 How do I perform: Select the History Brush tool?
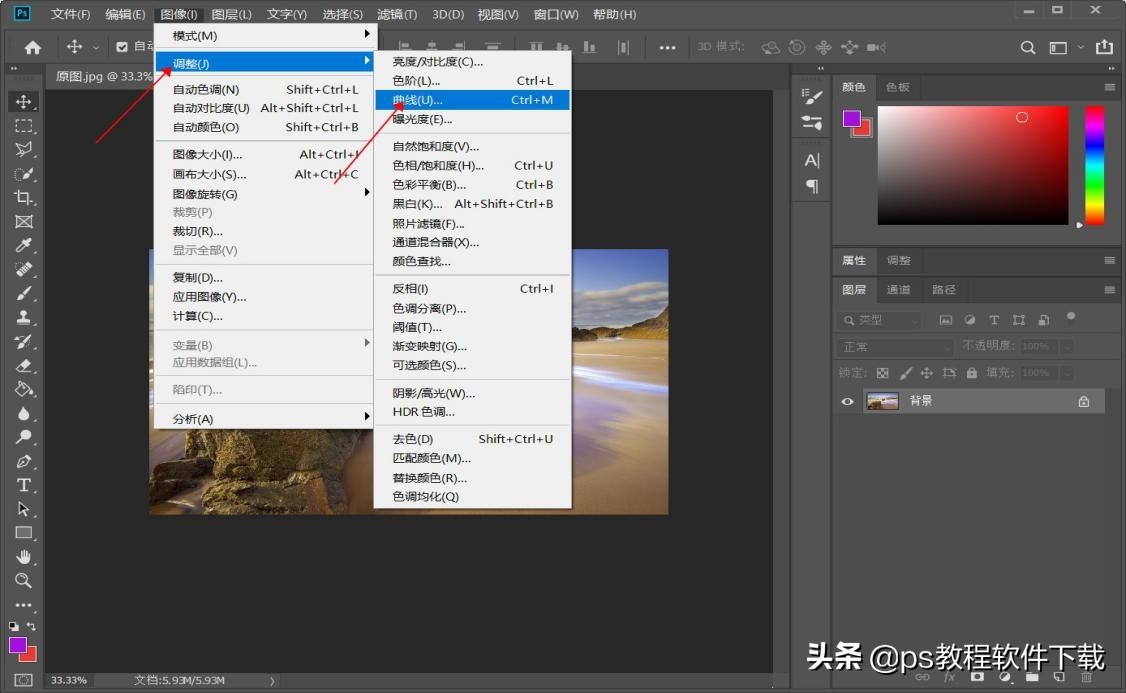(x=24, y=341)
